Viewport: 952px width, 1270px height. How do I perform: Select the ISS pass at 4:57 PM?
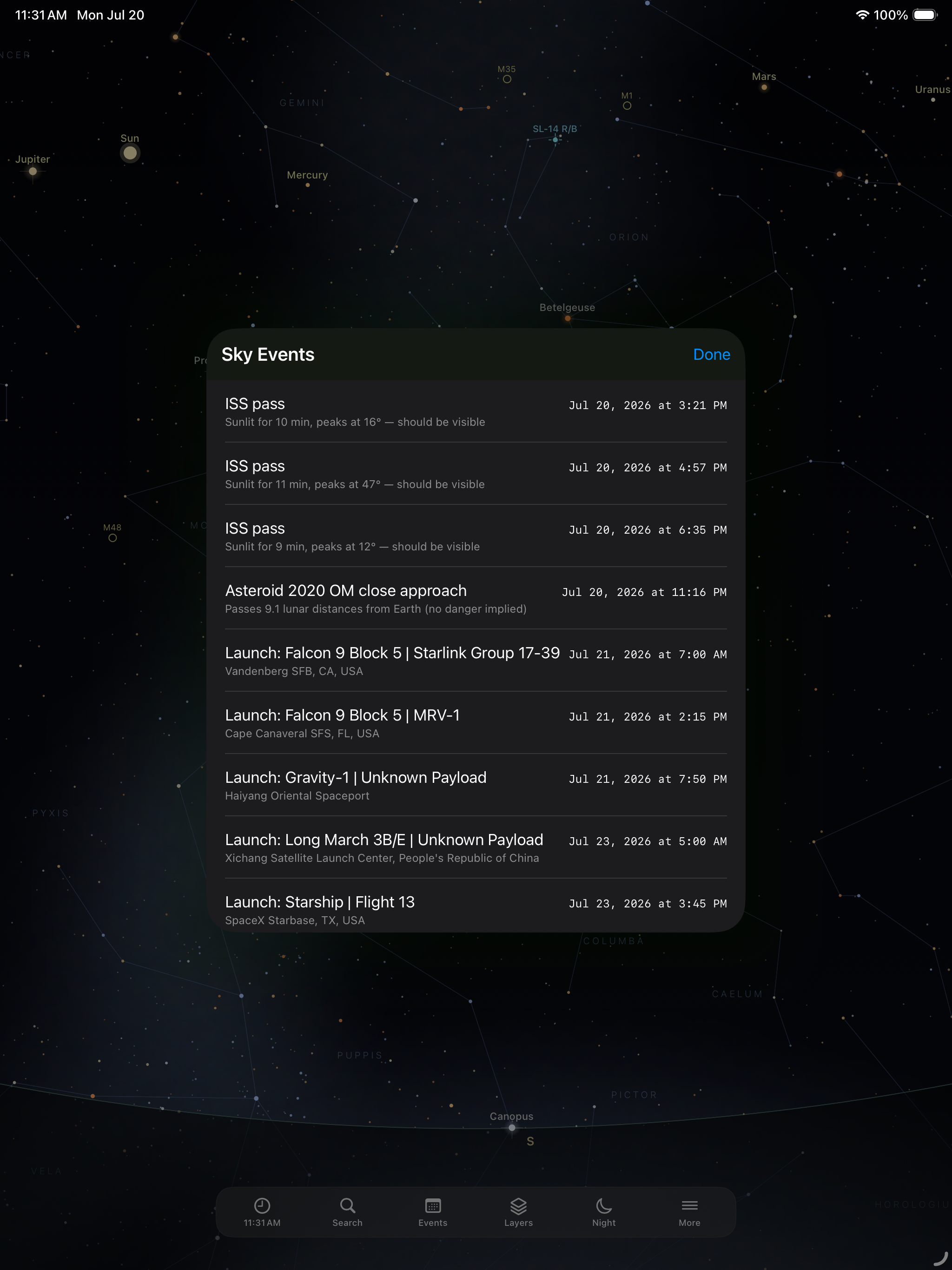pos(476,474)
